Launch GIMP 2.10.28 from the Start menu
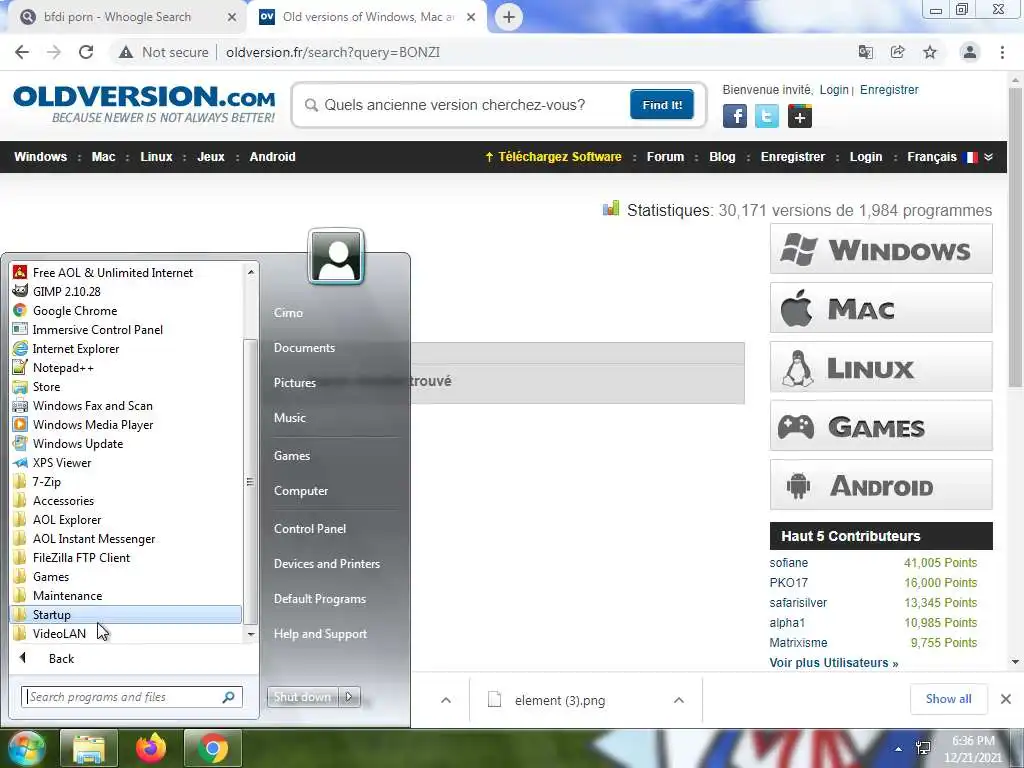 67,291
